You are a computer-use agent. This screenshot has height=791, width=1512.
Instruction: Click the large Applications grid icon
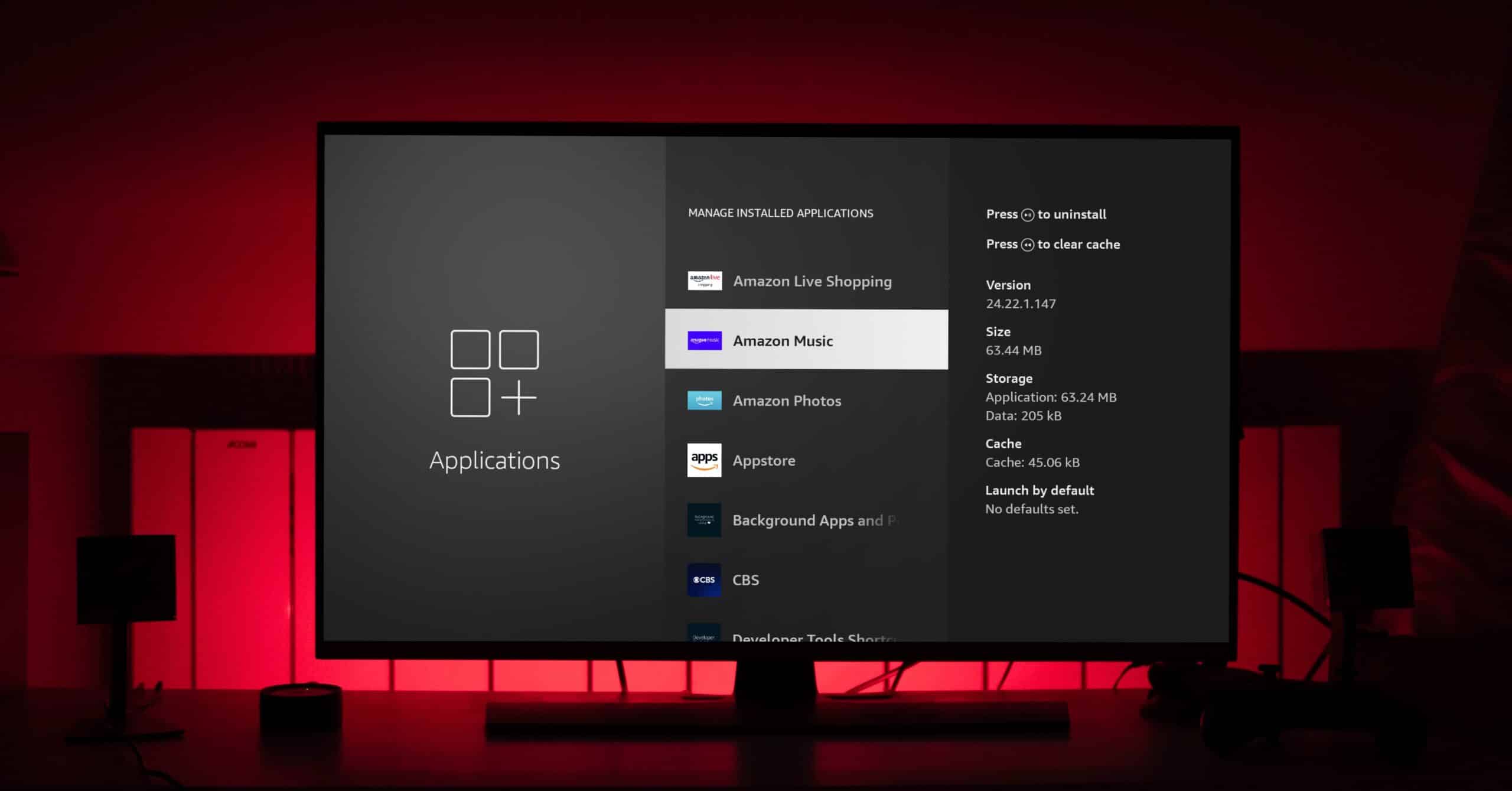494,373
